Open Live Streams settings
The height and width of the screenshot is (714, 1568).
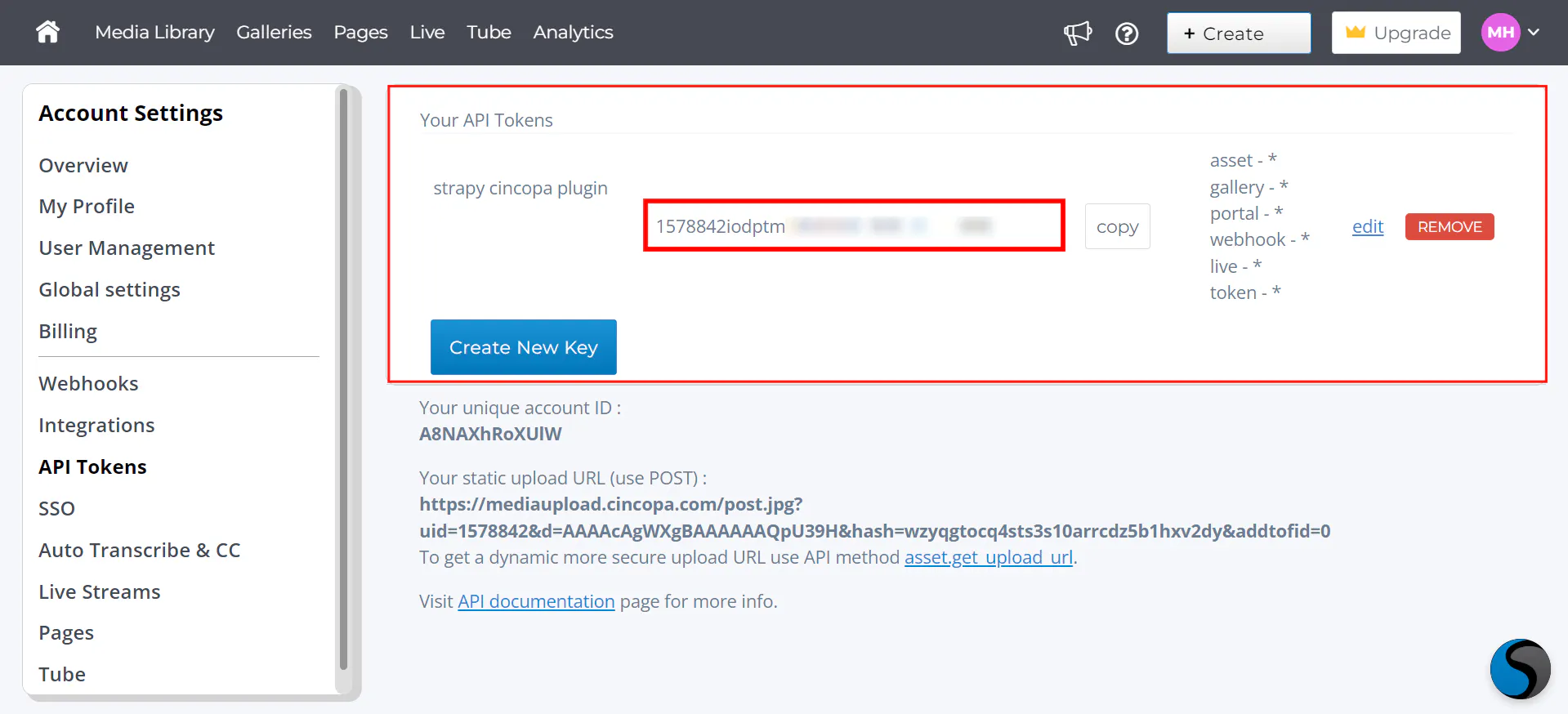(x=100, y=592)
